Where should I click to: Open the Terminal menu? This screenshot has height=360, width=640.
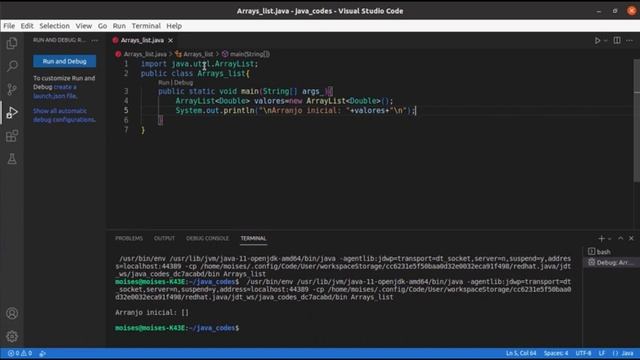click(146, 26)
